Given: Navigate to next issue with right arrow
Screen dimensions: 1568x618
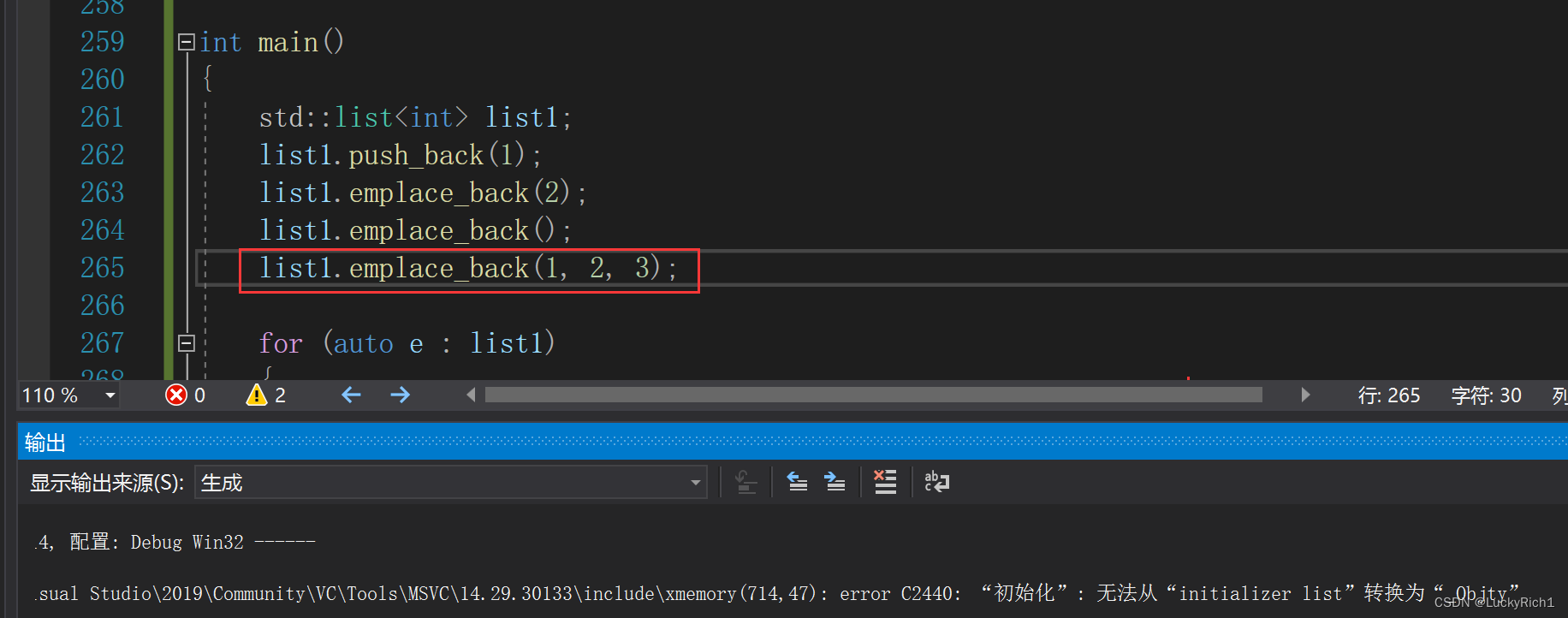Looking at the screenshot, I should tap(400, 395).
